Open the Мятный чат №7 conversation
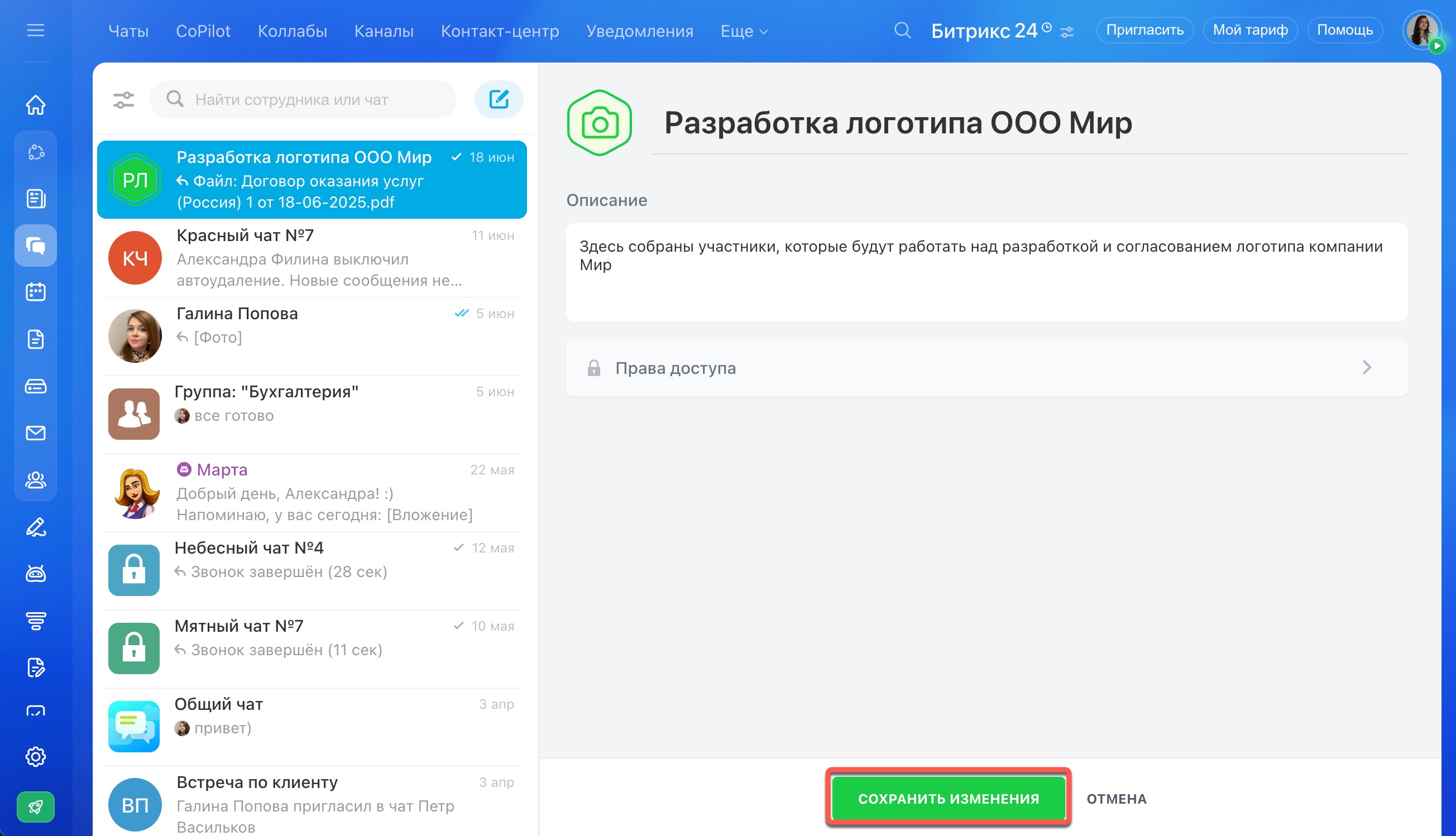Viewport: 1456px width, 836px height. coord(312,648)
